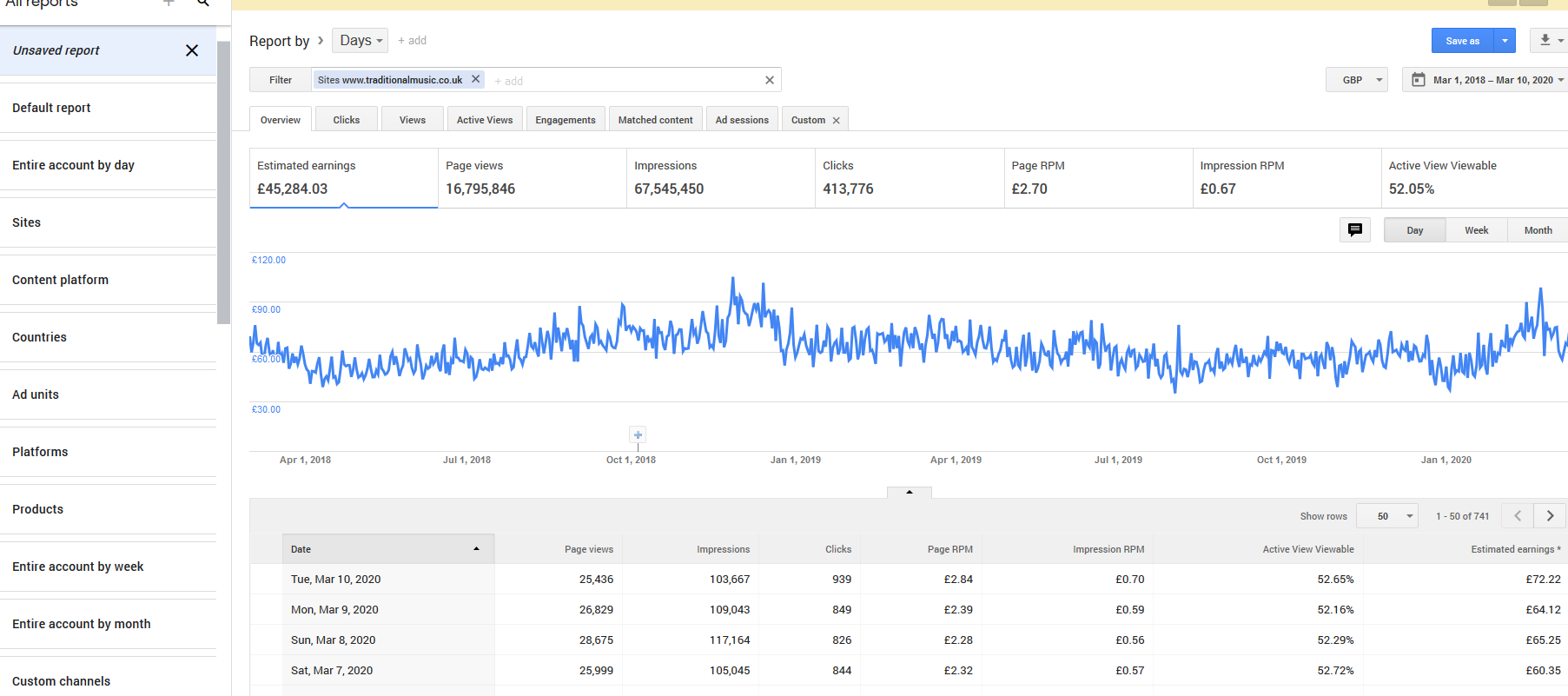Viewport: 1568px width, 696px height.
Task: Open the Products report
Action: (x=108, y=509)
